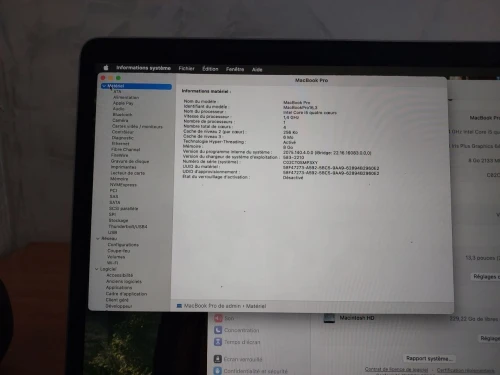Select Anciens logiciels under Logiciel

tap(124, 281)
